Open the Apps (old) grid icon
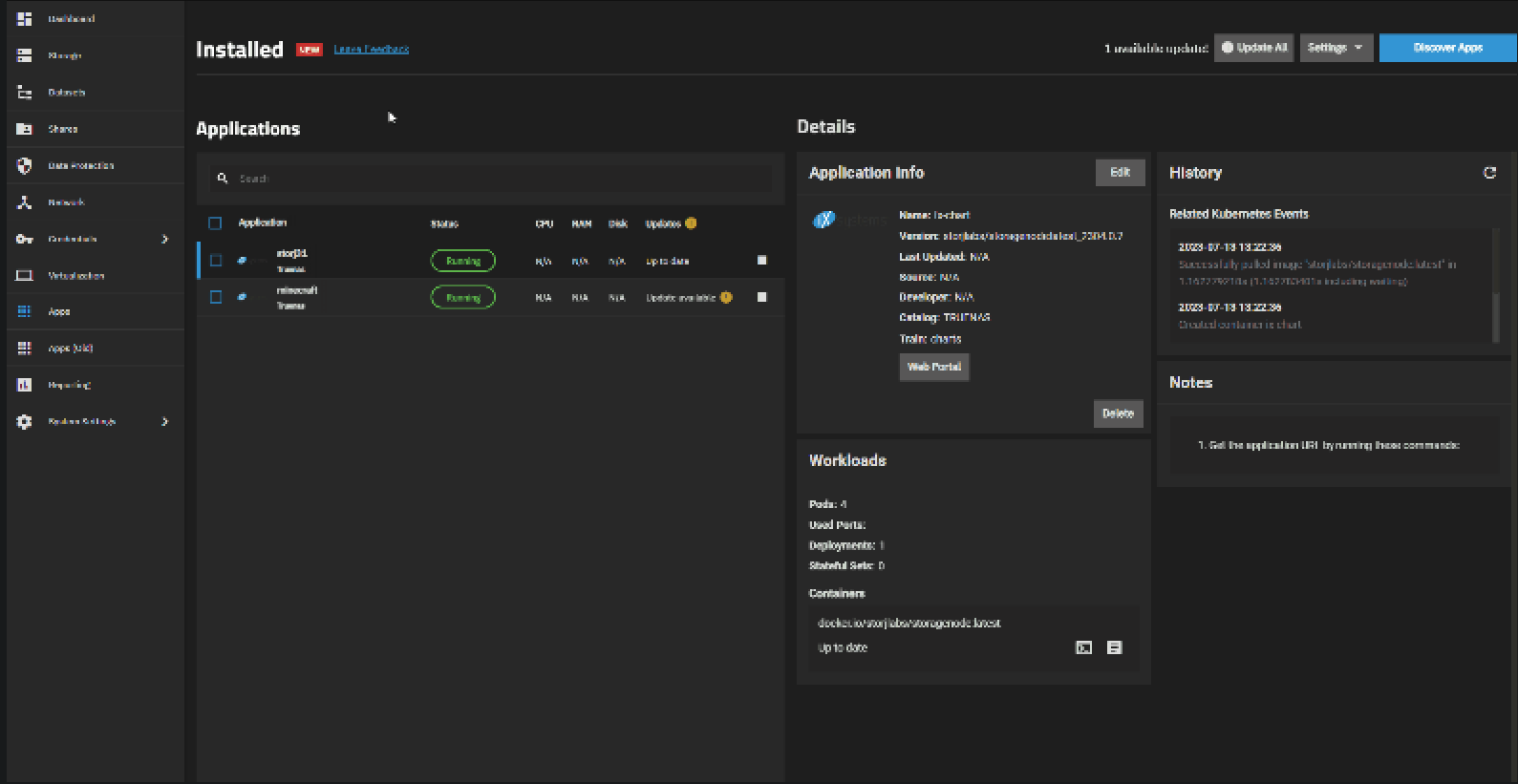Screen dimensions: 1518x784 pyautogui.click(x=25, y=349)
